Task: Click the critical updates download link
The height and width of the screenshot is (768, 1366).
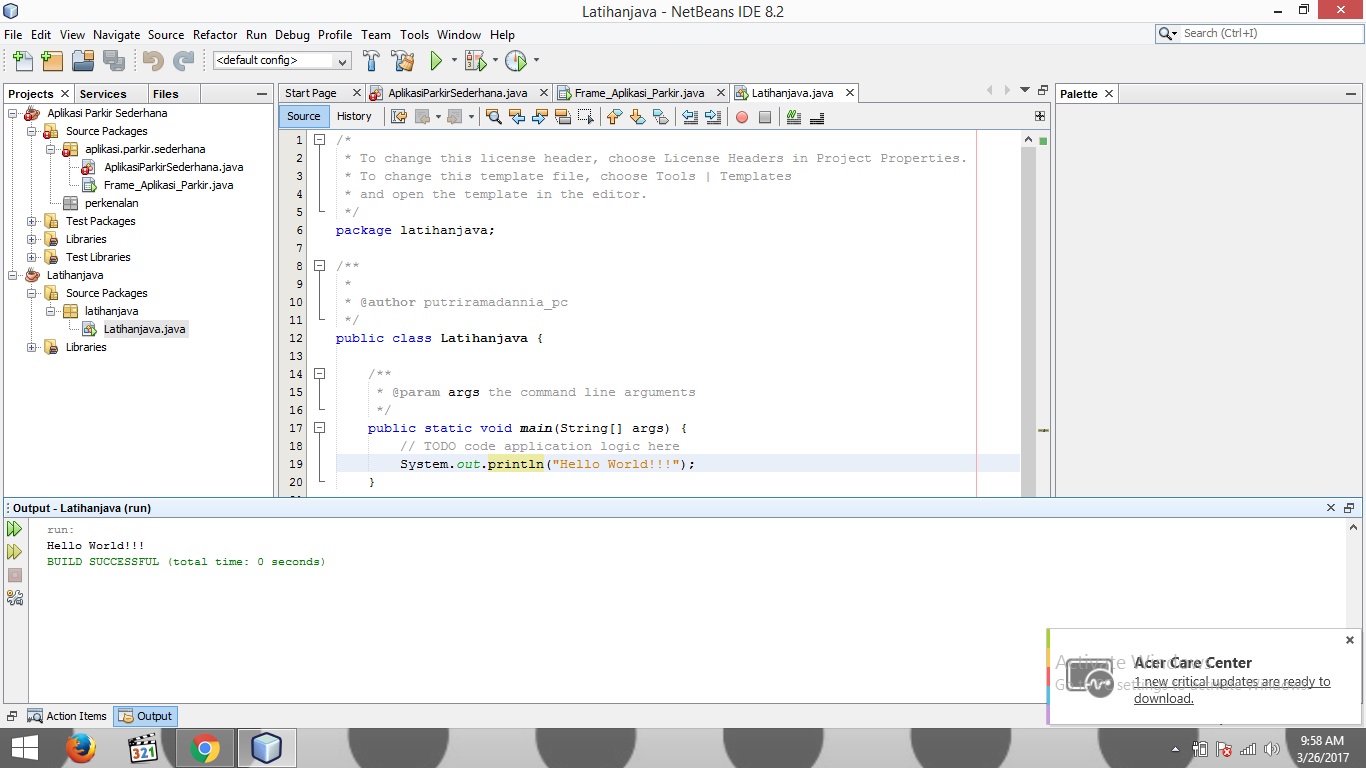Action: tap(1232, 690)
